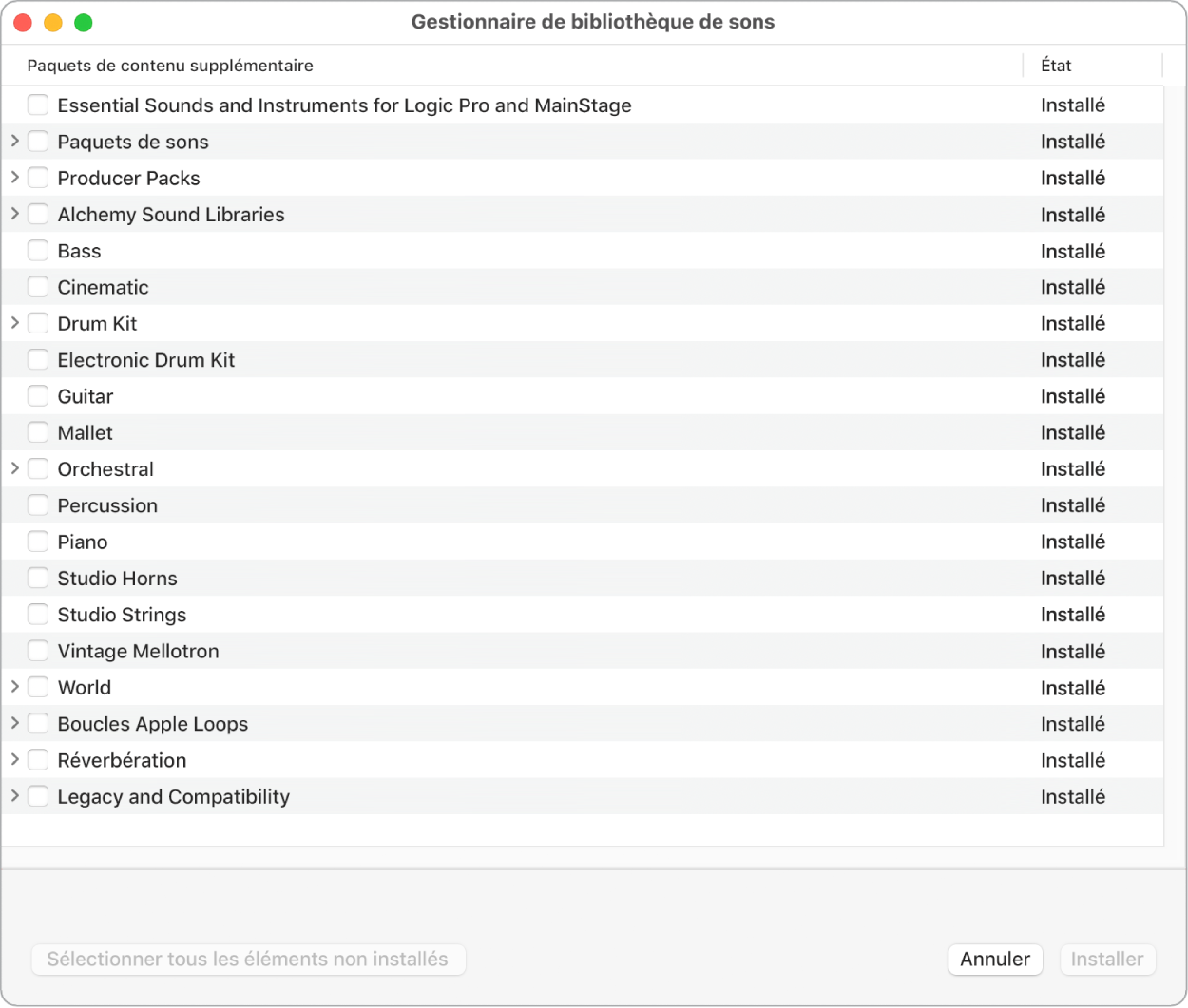Image resolution: width=1188 pixels, height=1008 pixels.
Task: Tick the Bass package checkbox
Action: click(x=38, y=251)
